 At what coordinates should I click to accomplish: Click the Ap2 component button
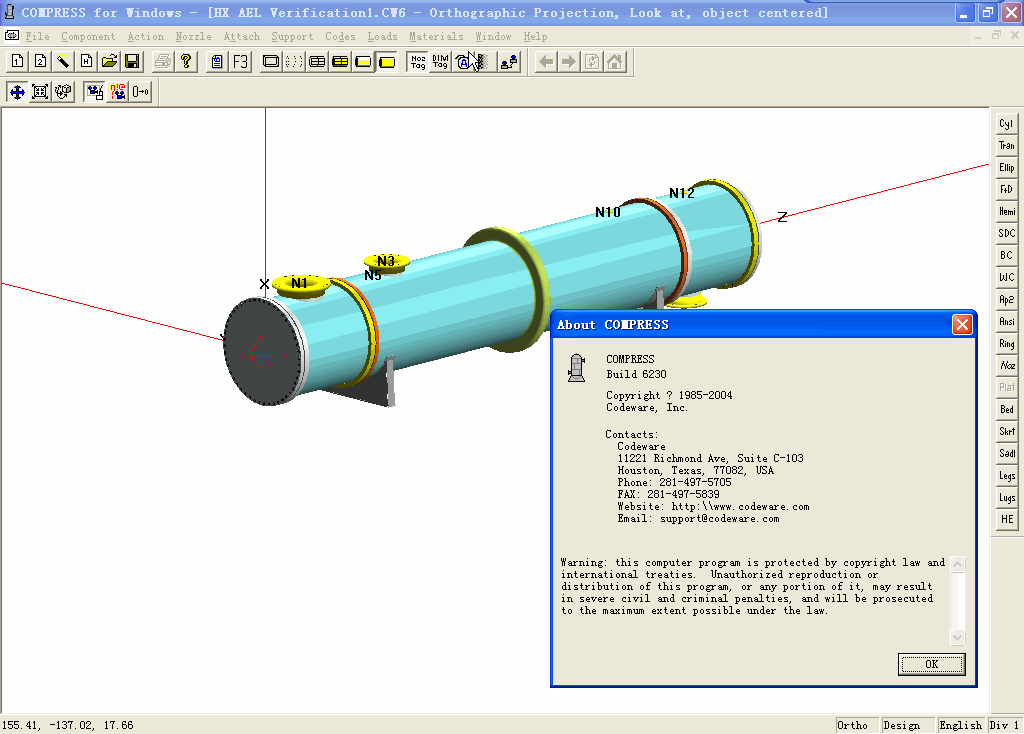(1006, 300)
